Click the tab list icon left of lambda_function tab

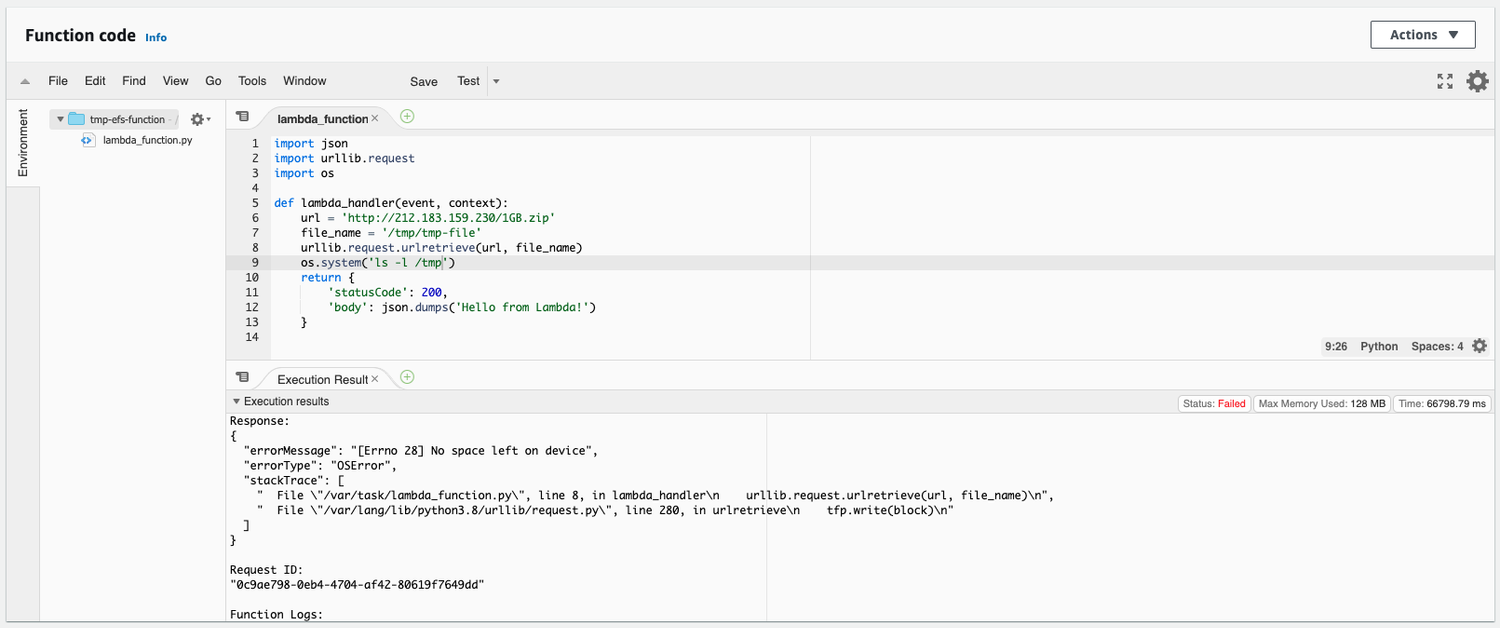tap(242, 117)
